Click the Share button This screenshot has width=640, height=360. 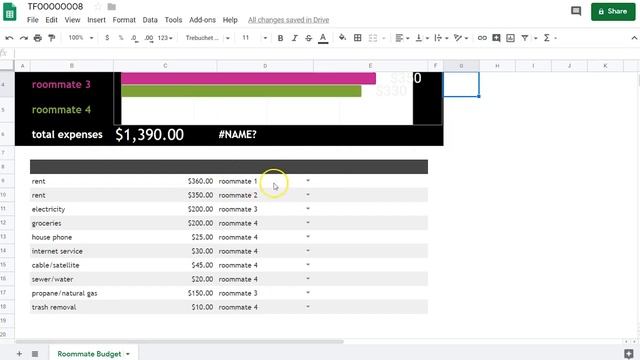613,11
